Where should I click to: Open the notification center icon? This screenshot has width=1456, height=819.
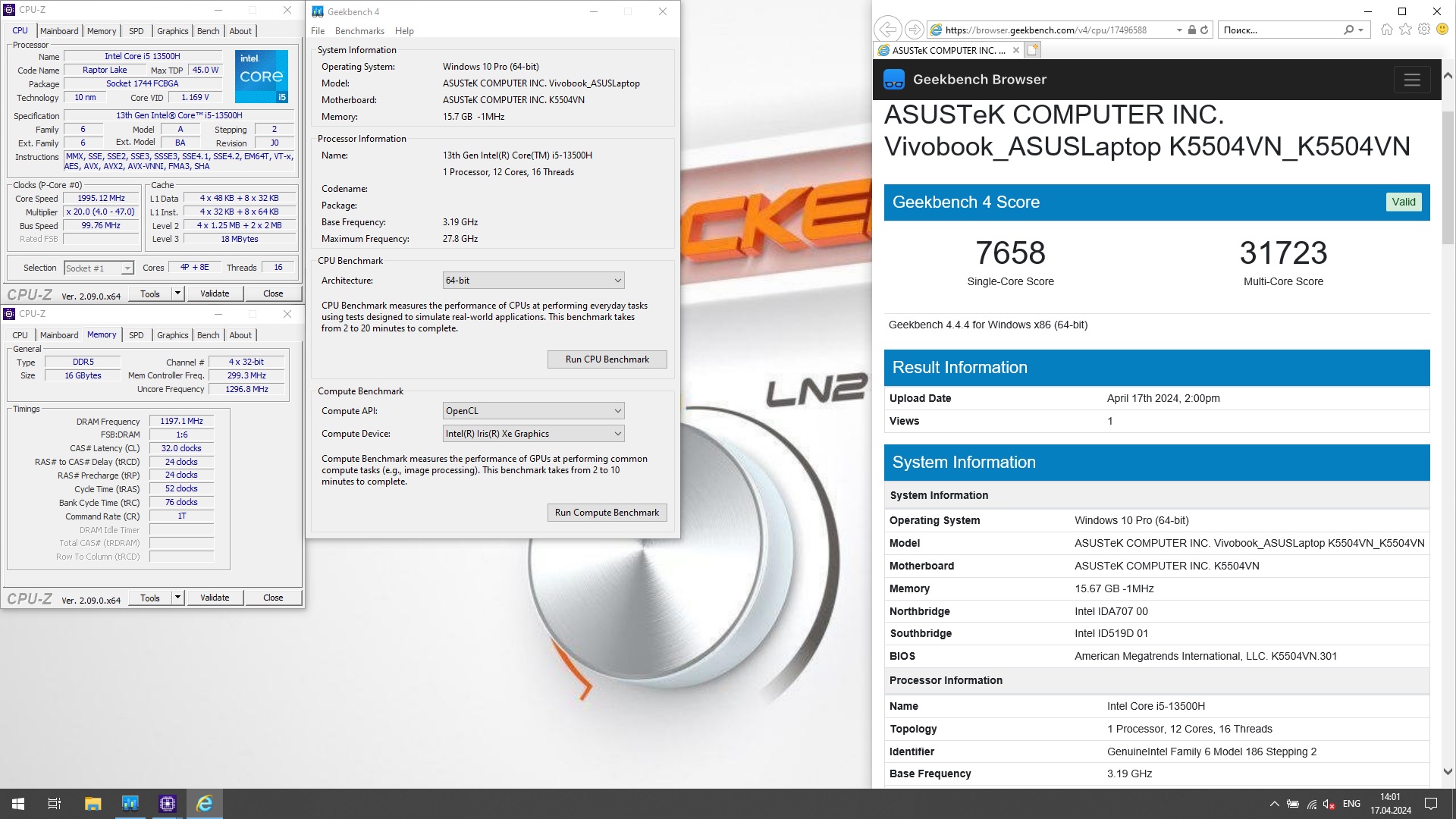[x=1431, y=804]
